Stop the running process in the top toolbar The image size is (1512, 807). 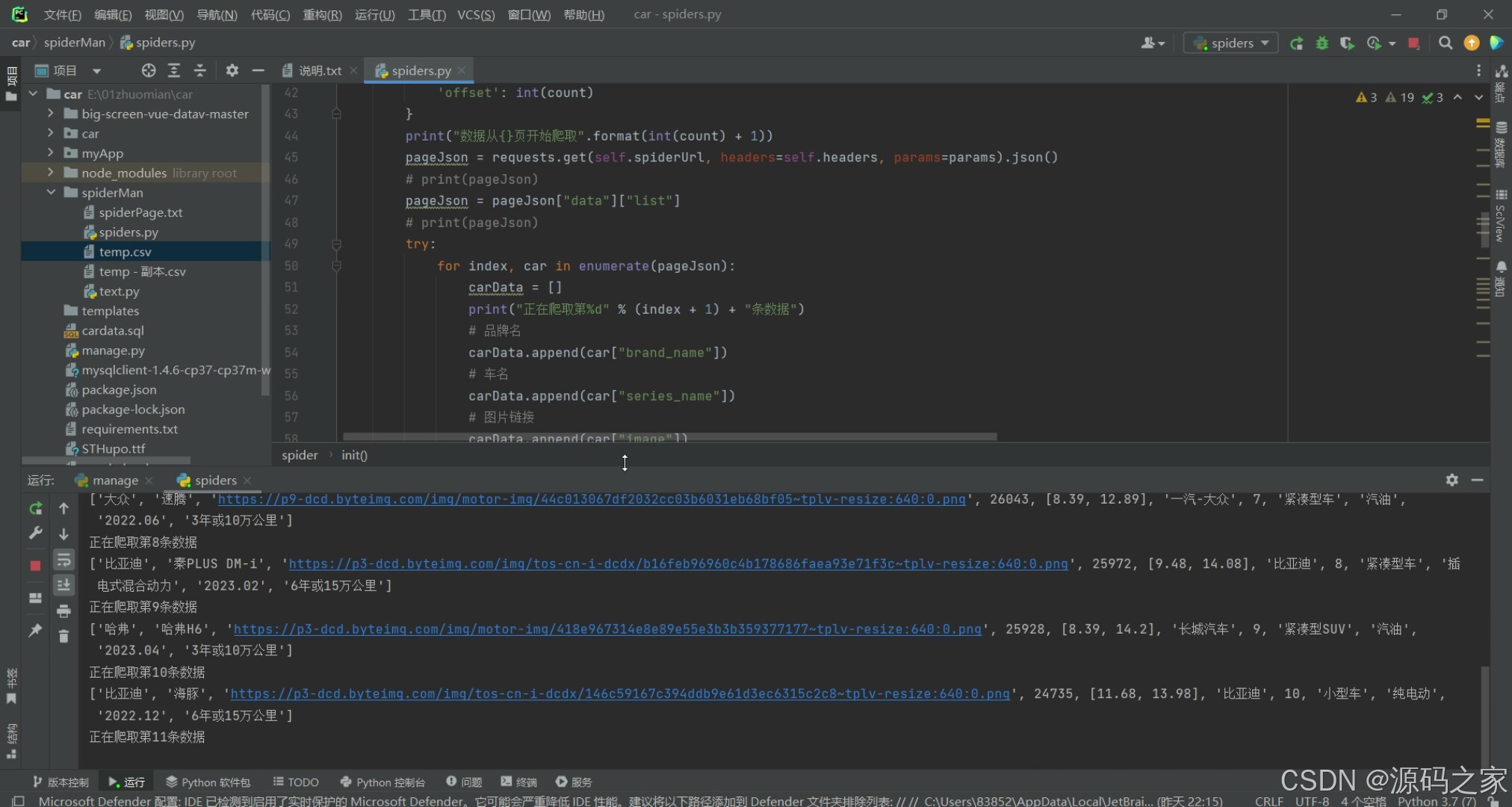1413,43
